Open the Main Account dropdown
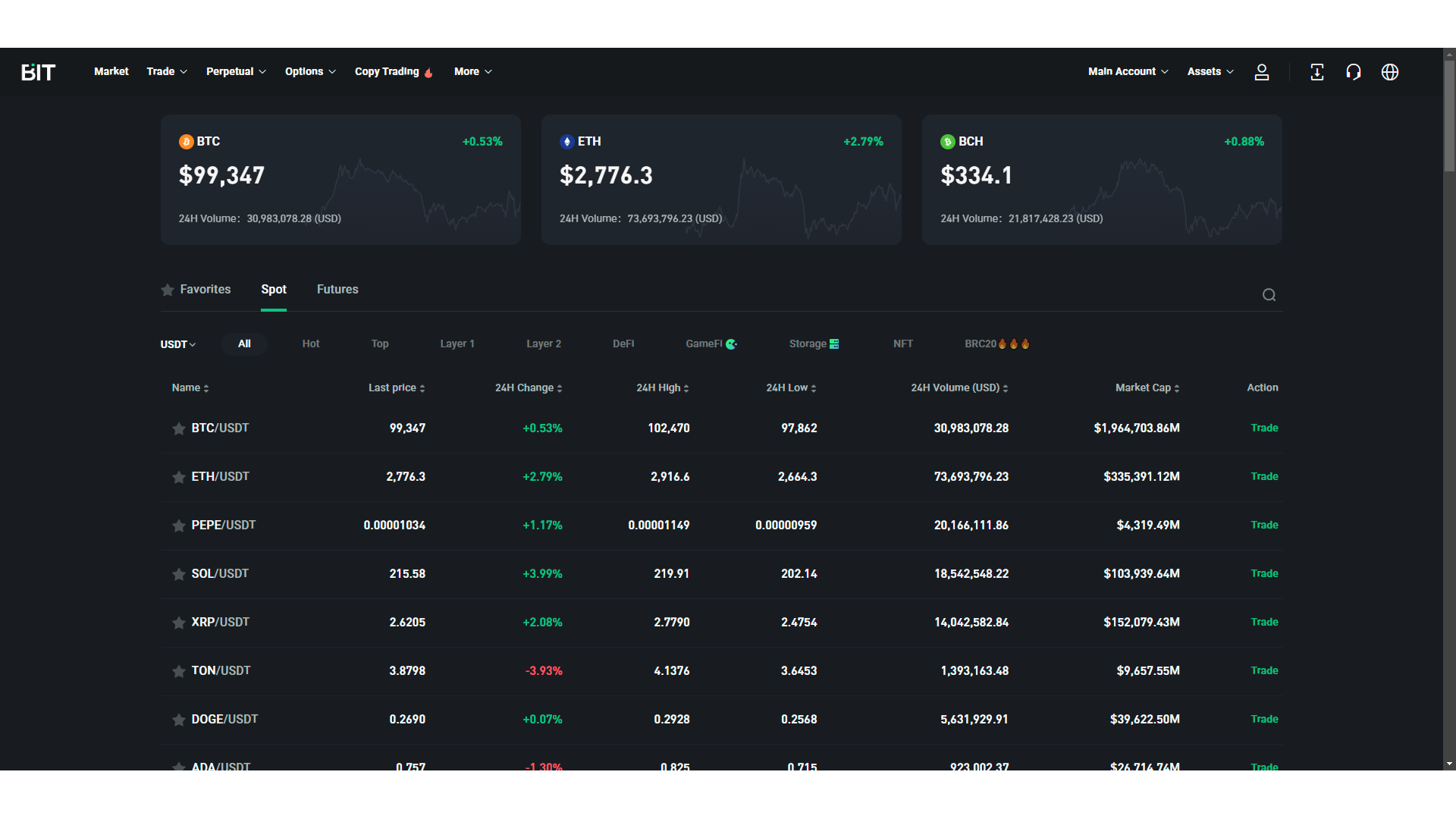Image resolution: width=1456 pixels, height=819 pixels. 1128,71
